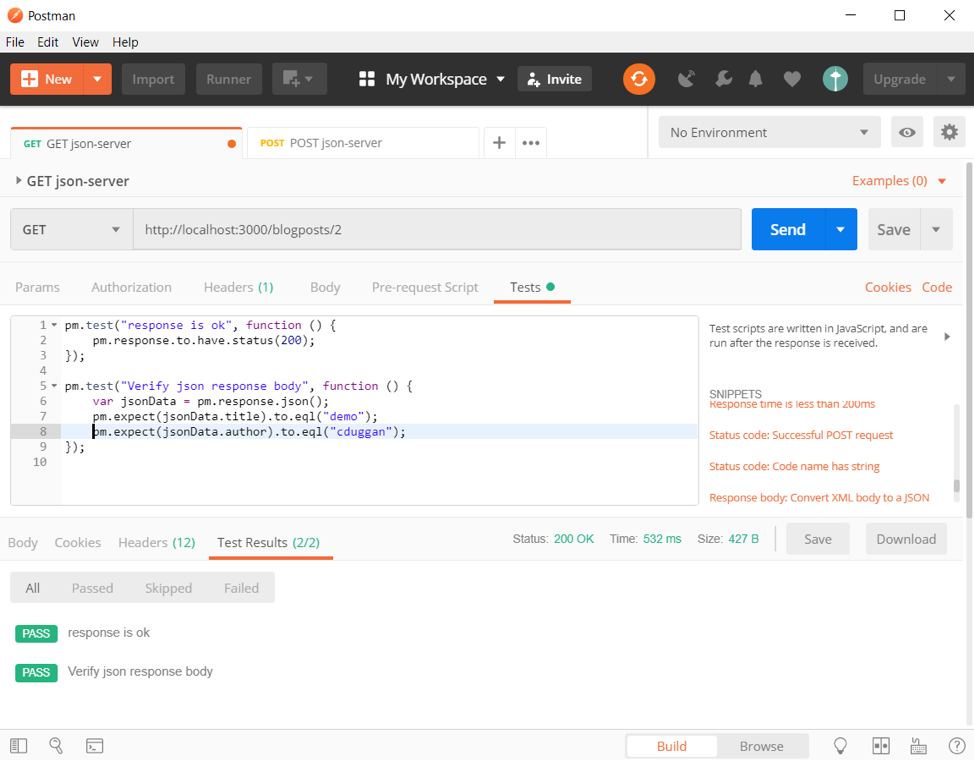This screenshot has height=760, width=974.
Task: Click the request URL field
Action: pos(437,229)
